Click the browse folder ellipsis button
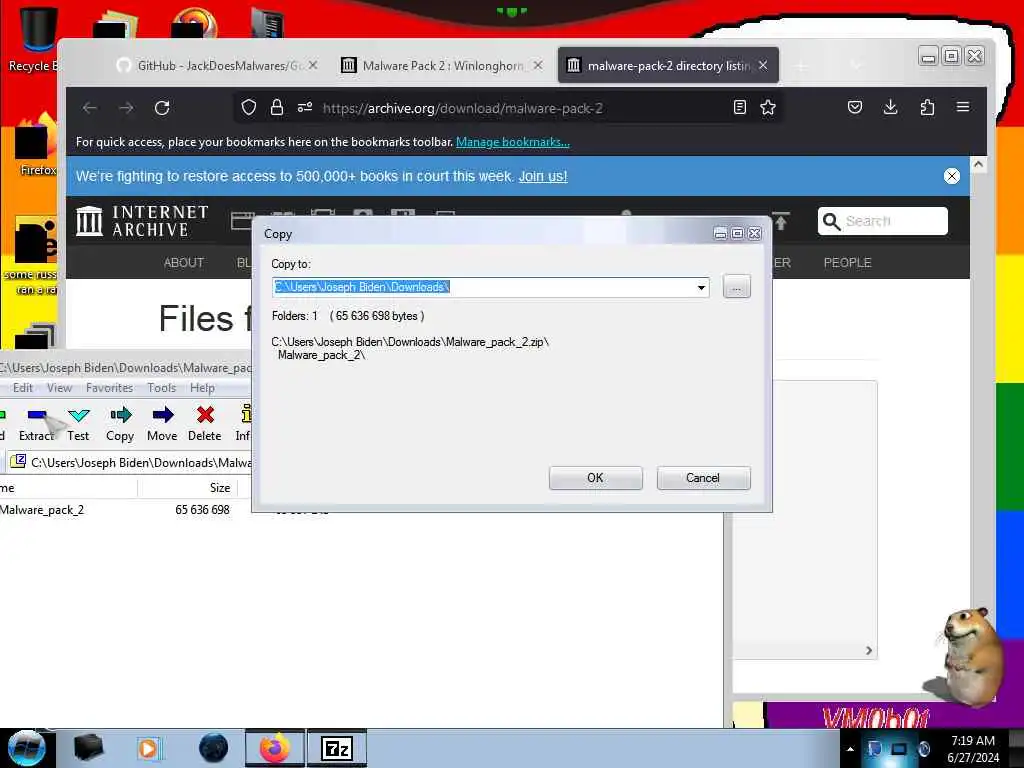Image resolution: width=1024 pixels, height=768 pixels. pos(737,287)
